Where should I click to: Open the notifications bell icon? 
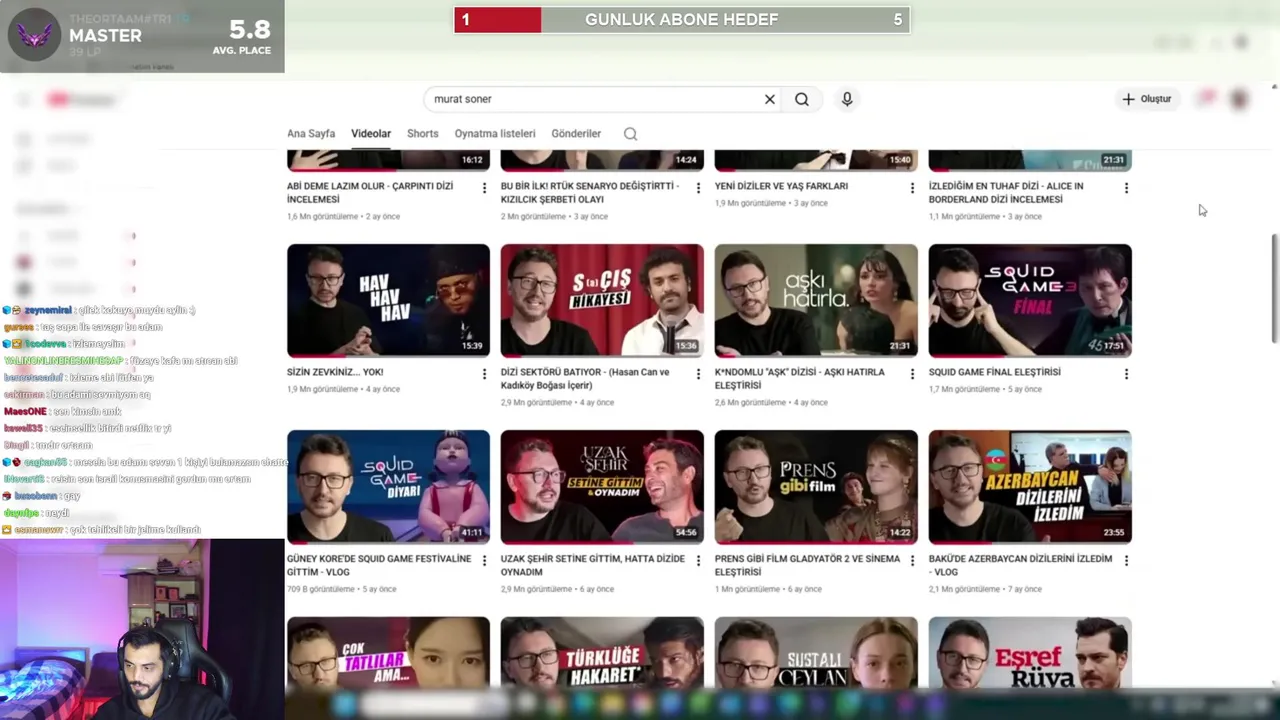pyautogui.click(x=1207, y=98)
